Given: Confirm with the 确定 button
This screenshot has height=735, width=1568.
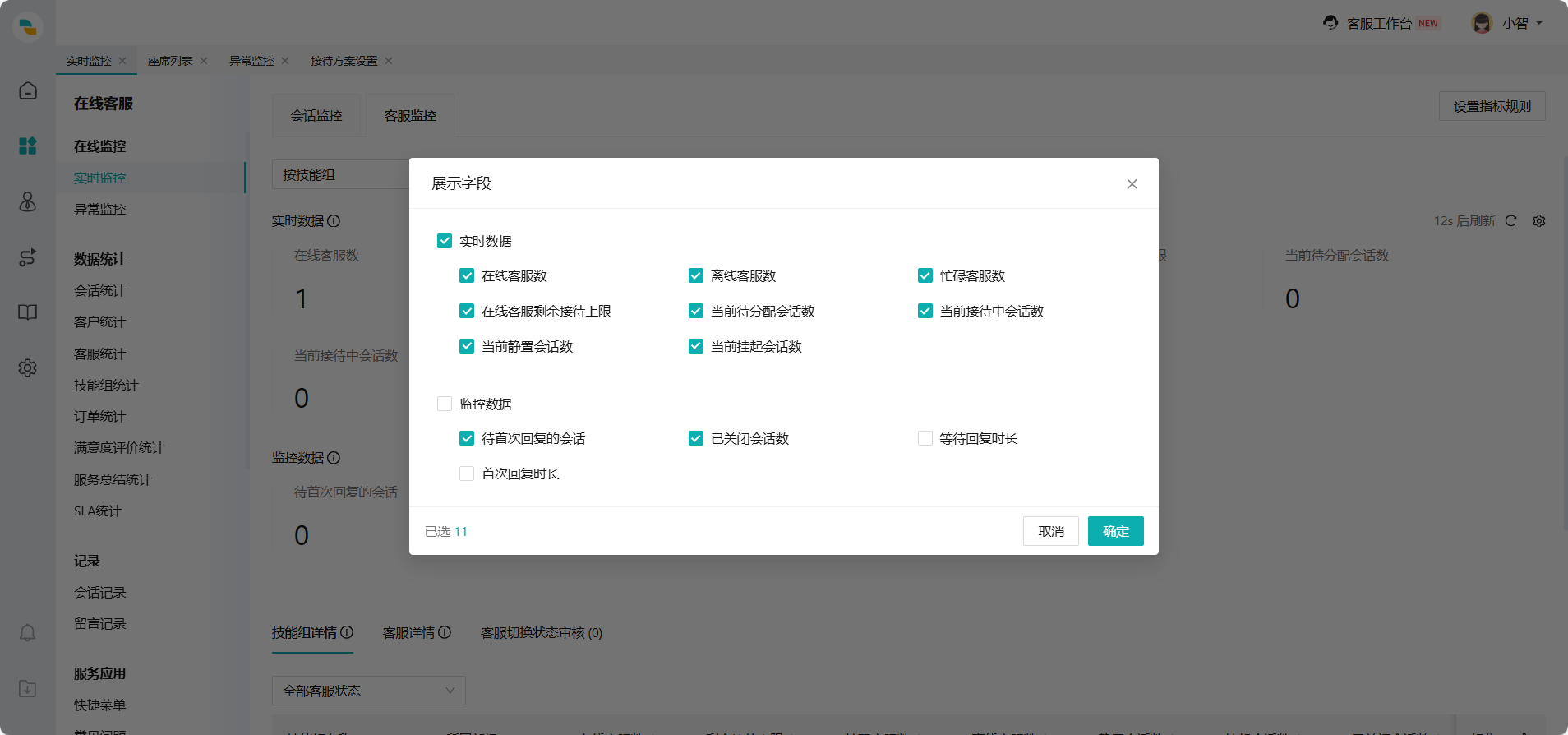Looking at the screenshot, I should pyautogui.click(x=1116, y=531).
